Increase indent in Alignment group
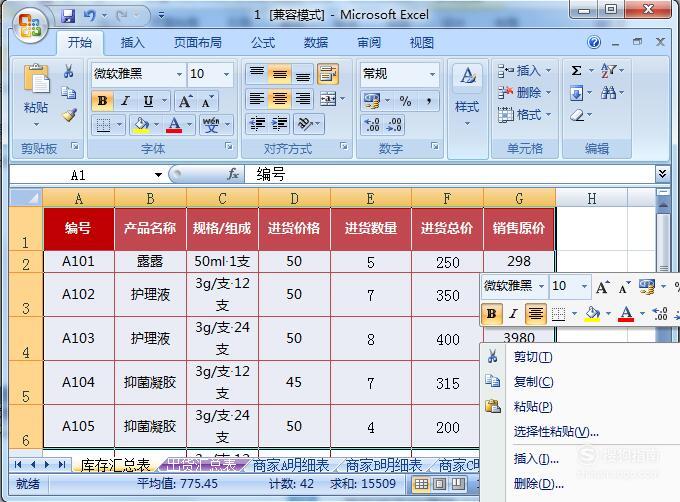The height and width of the screenshot is (502, 680). [x=280, y=124]
